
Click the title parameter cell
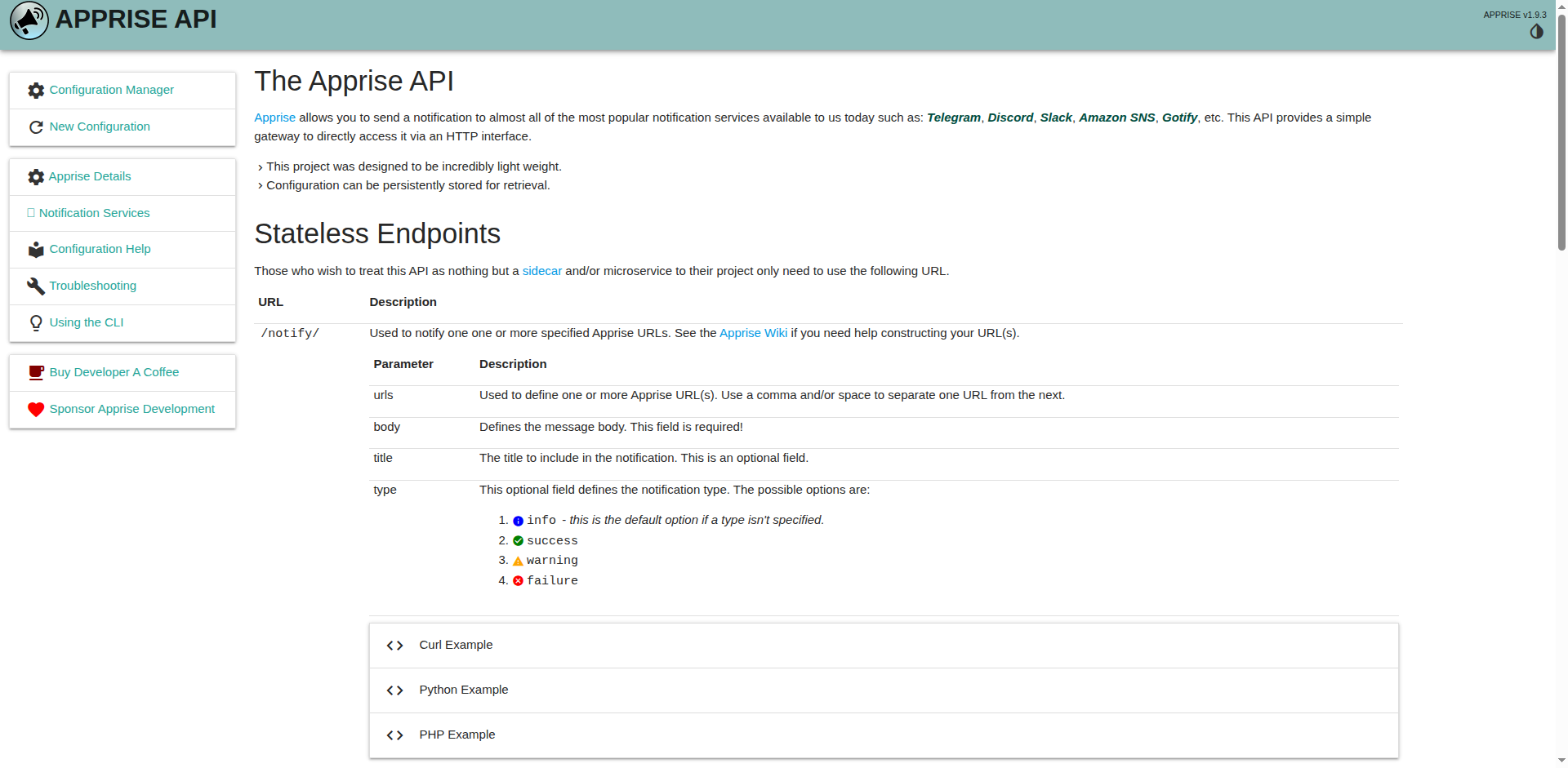[383, 458]
